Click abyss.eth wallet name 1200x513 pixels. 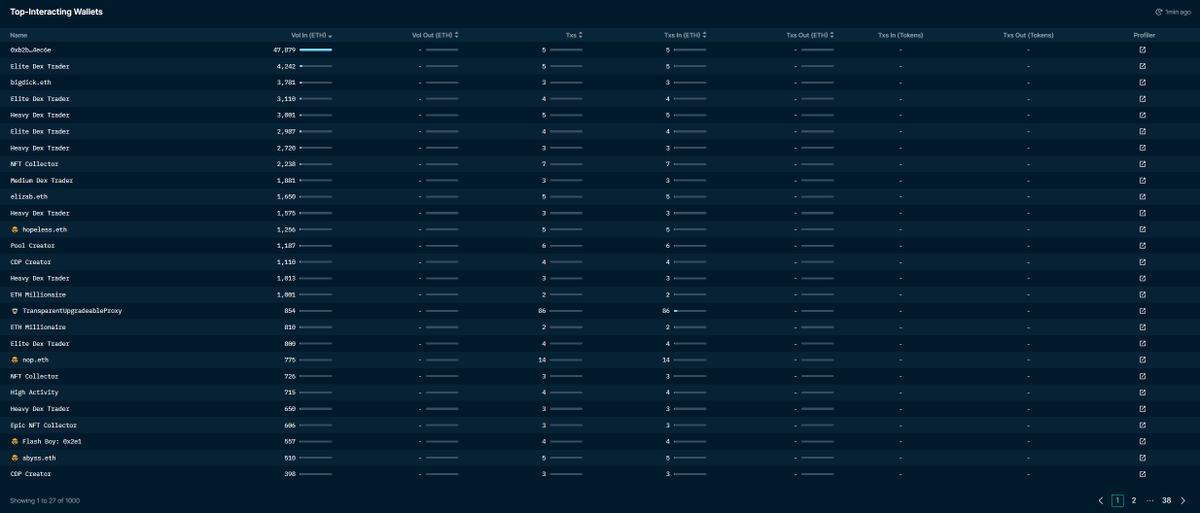39,458
